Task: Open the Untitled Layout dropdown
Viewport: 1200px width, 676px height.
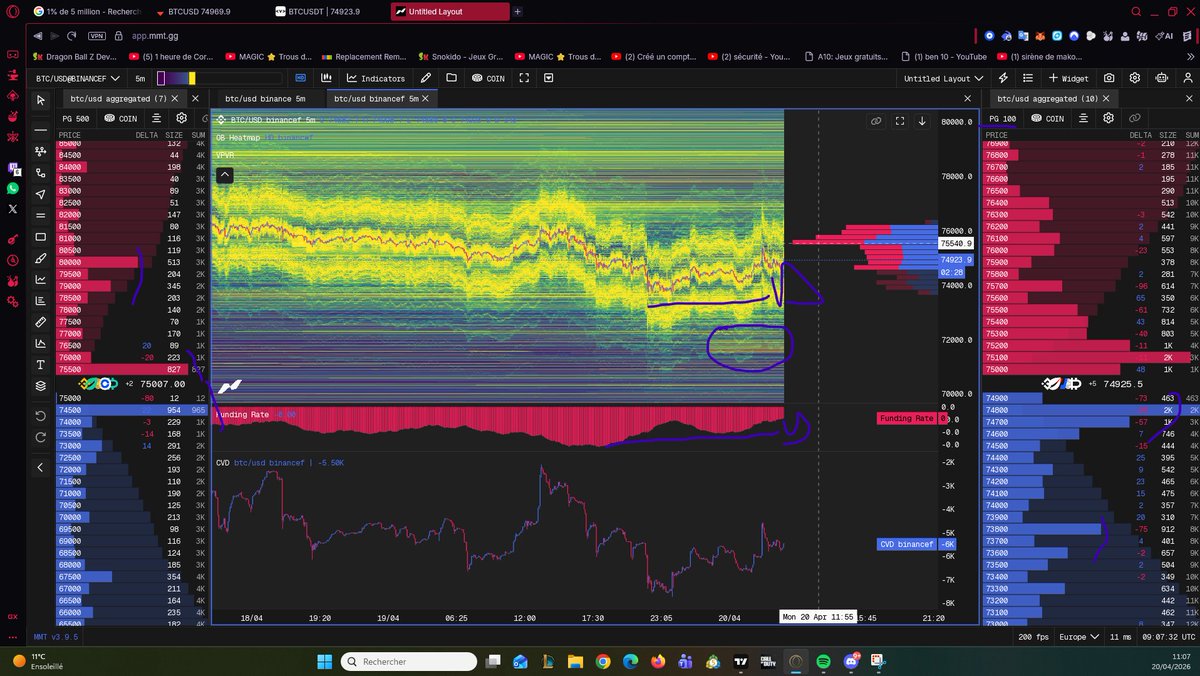Action: point(943,78)
